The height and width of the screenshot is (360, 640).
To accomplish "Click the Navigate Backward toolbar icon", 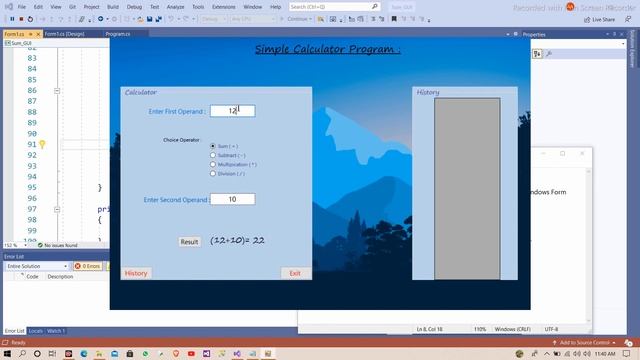I will [100, 19].
